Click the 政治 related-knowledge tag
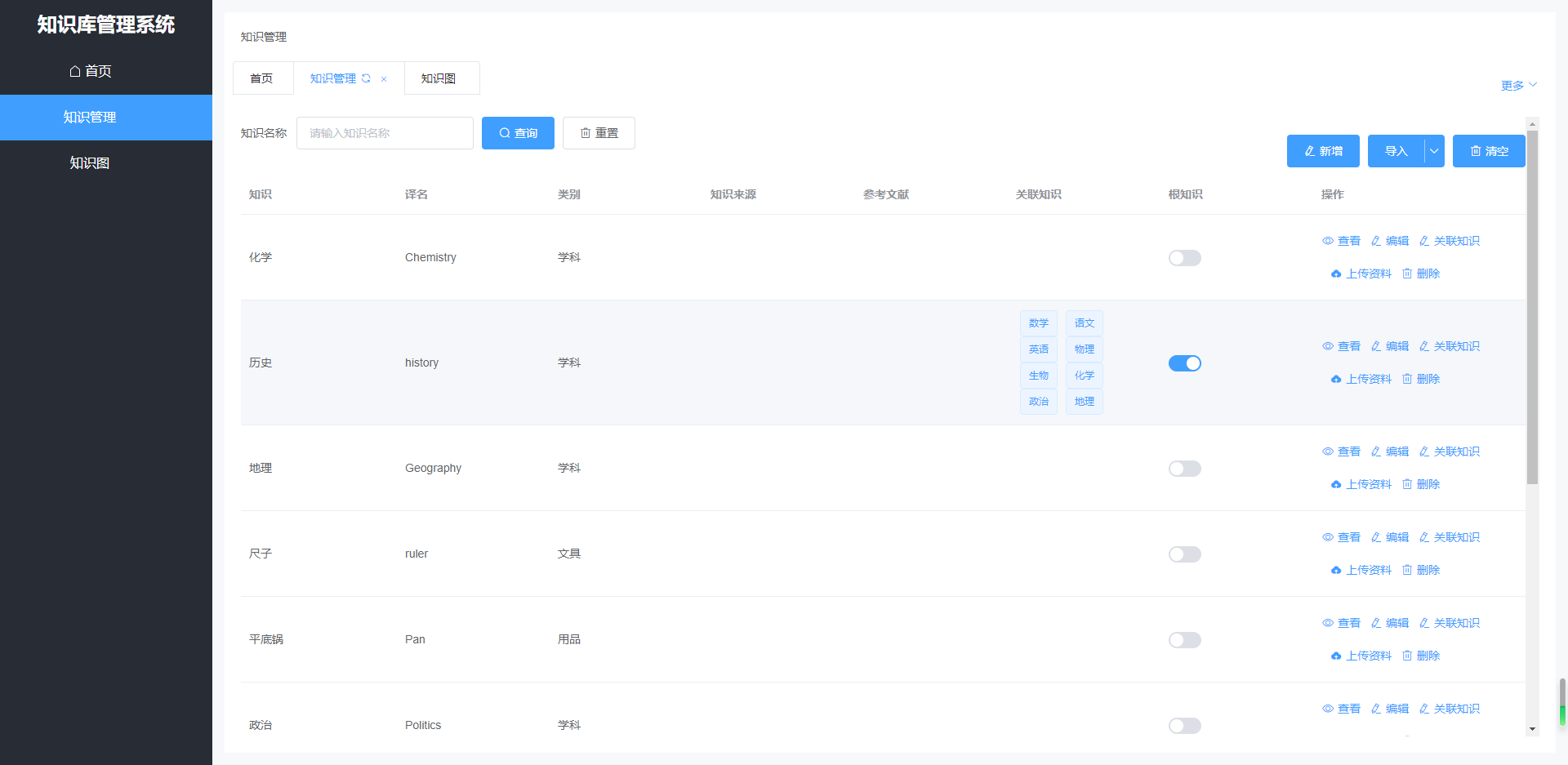Image resolution: width=1568 pixels, height=765 pixels. [x=1039, y=402]
